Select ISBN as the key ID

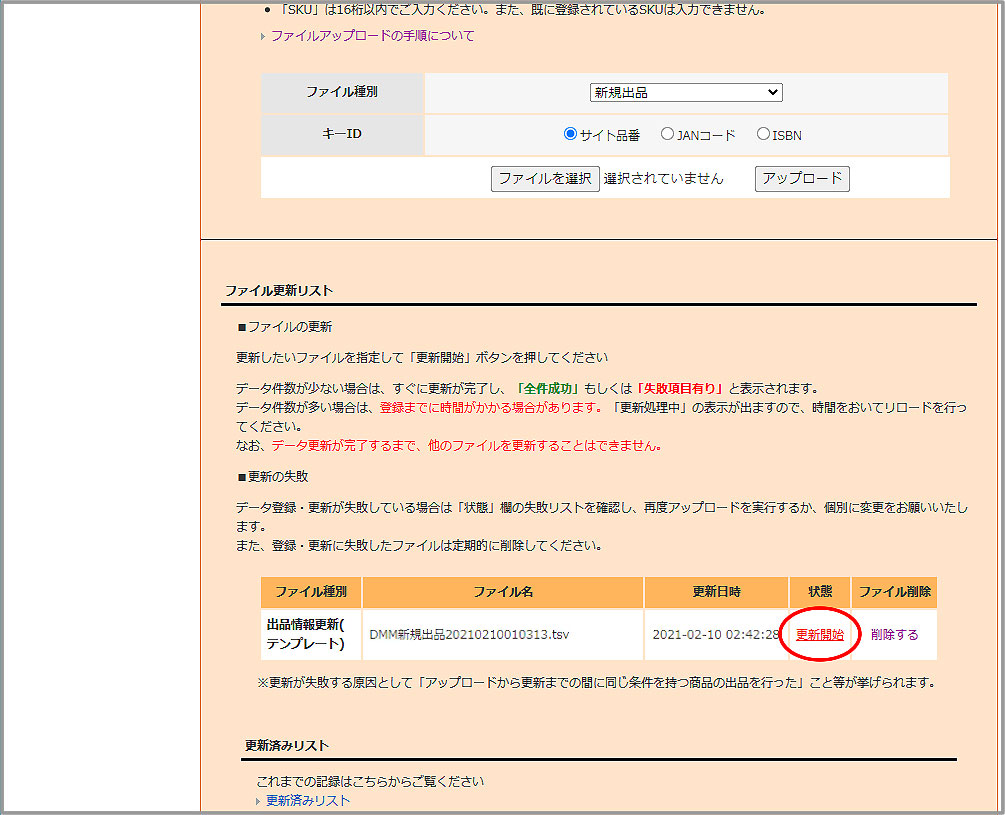(763, 134)
